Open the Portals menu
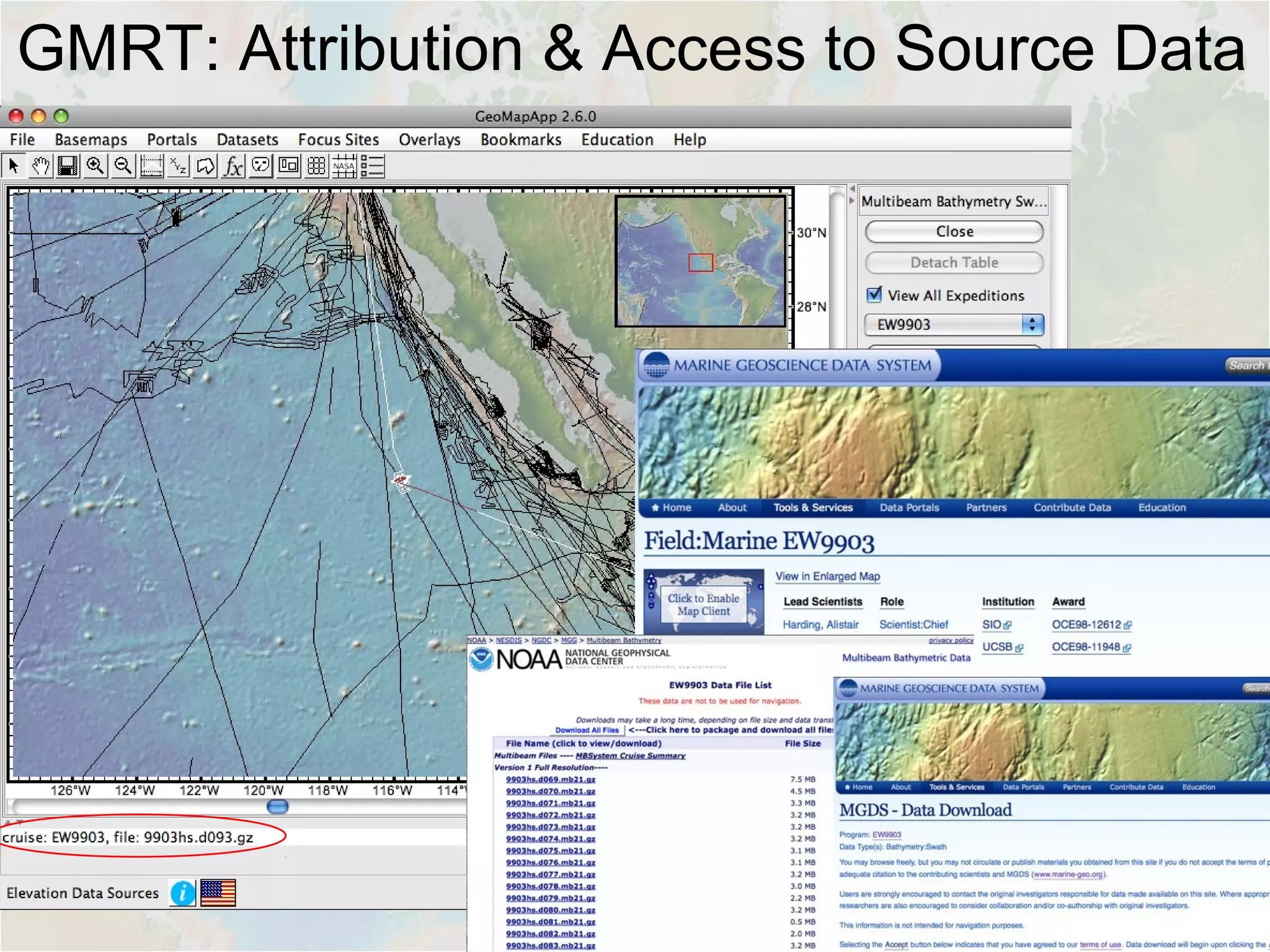 pos(172,139)
